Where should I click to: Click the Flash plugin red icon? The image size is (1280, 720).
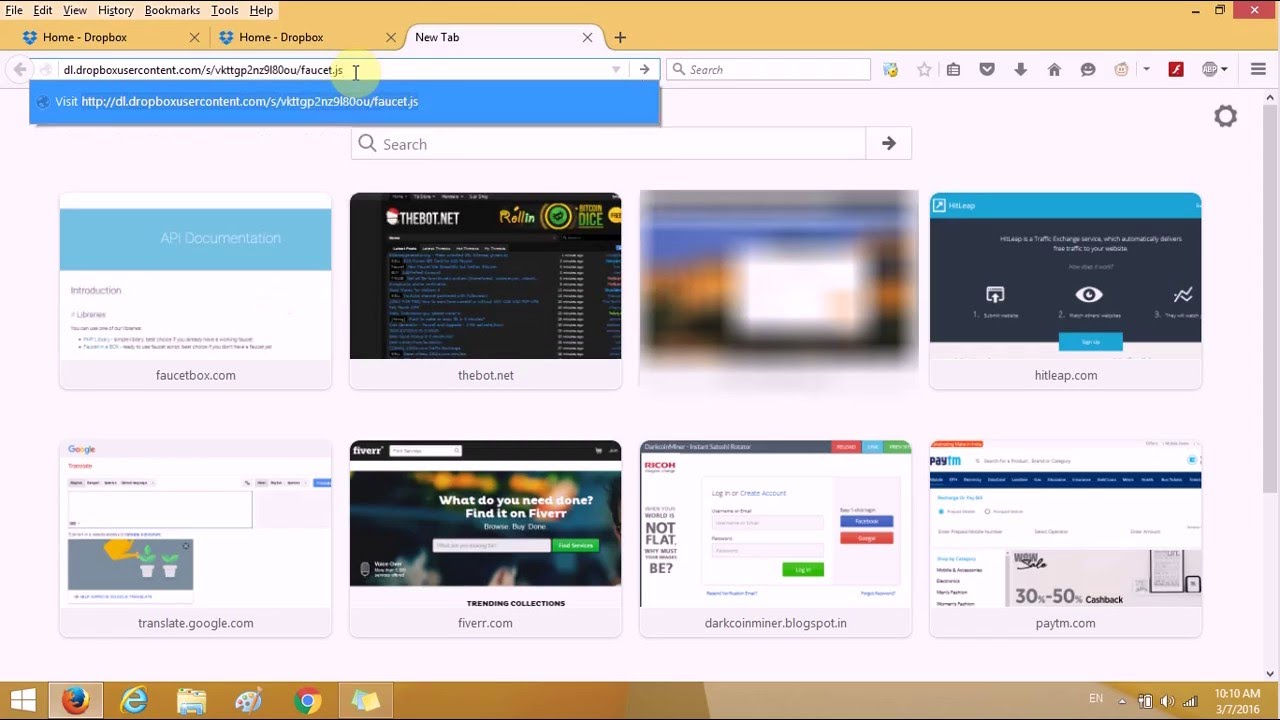click(1176, 69)
